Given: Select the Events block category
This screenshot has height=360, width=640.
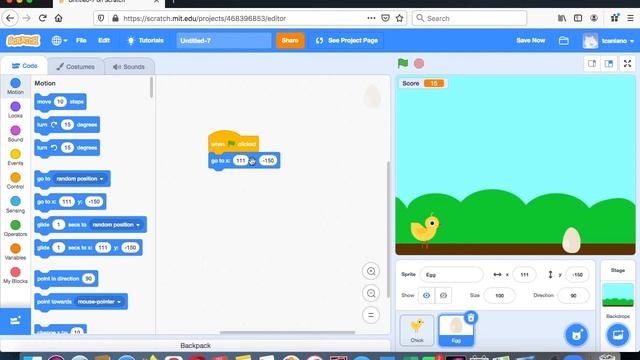Looking at the screenshot, I should click(16, 157).
